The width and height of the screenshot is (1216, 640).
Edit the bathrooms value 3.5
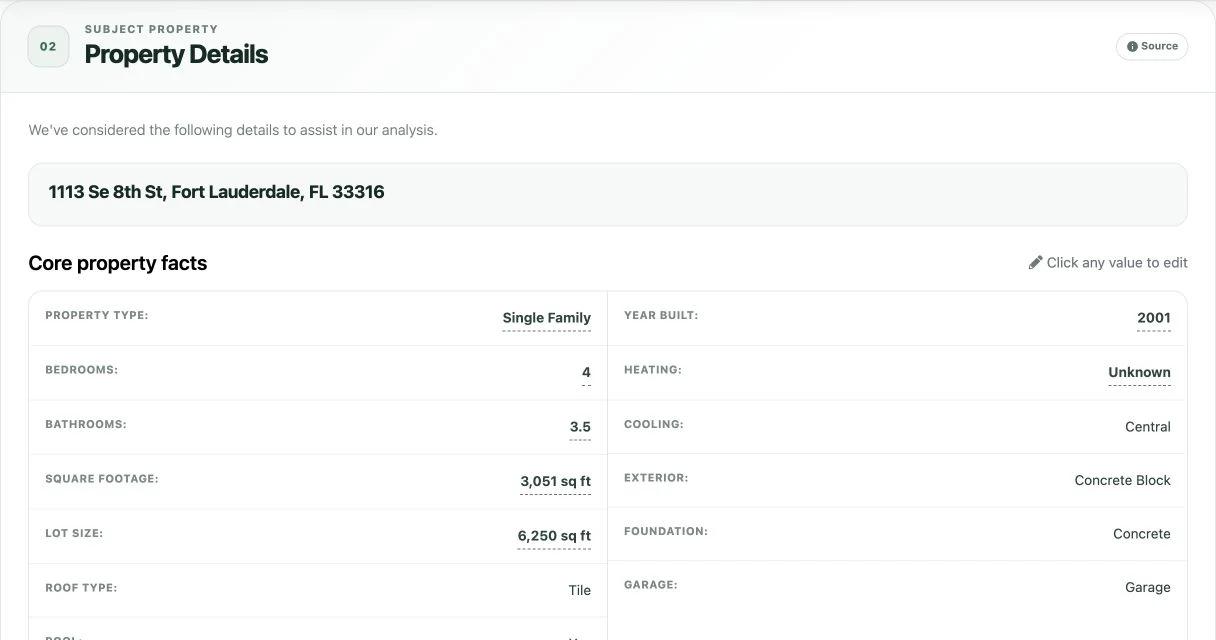(x=580, y=427)
